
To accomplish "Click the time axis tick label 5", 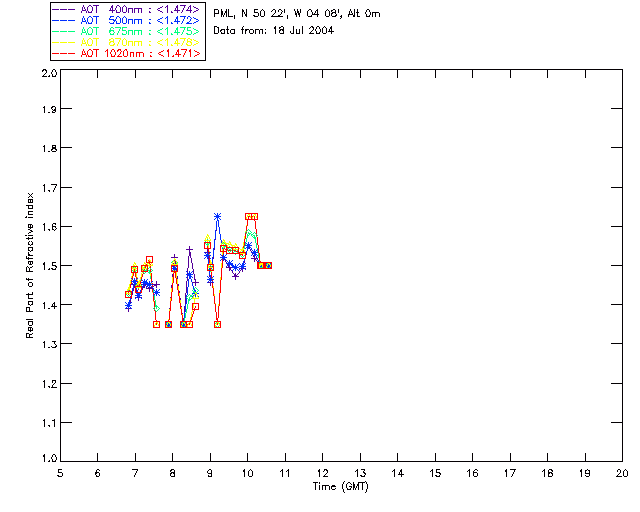I will 60,473.
